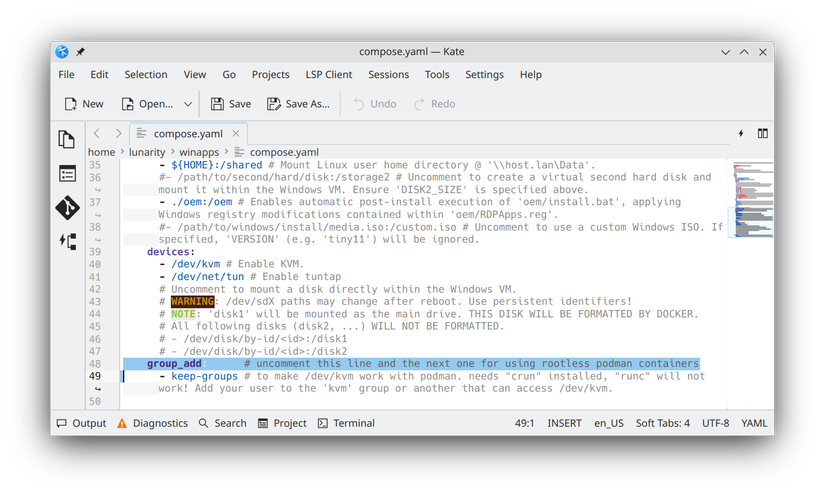Open the Documents sidebar panel icon
The width and height of the screenshot is (825, 495).
tap(67, 139)
